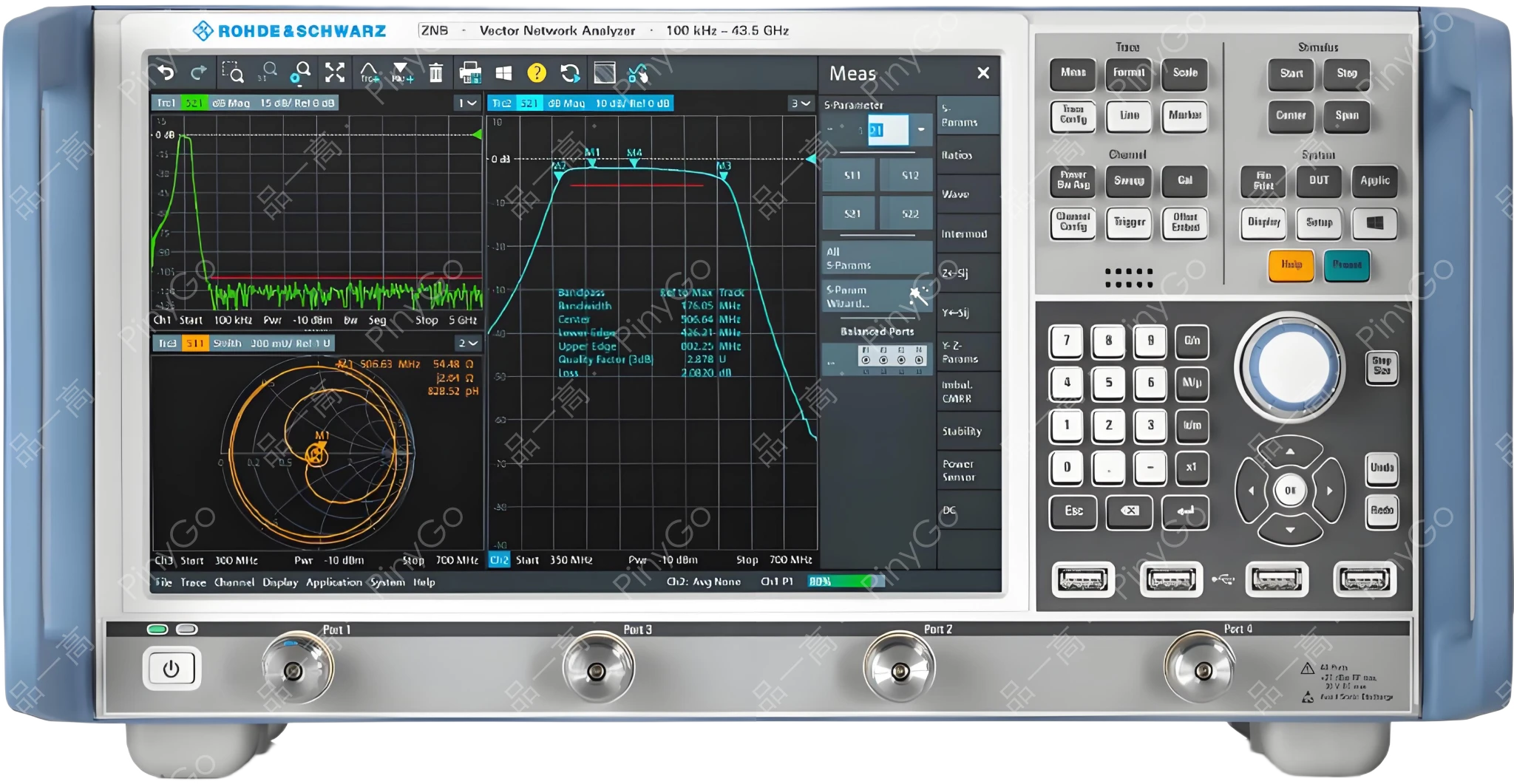Select the S21 measurement button
Screen dimensions: 1514x784
(851, 214)
